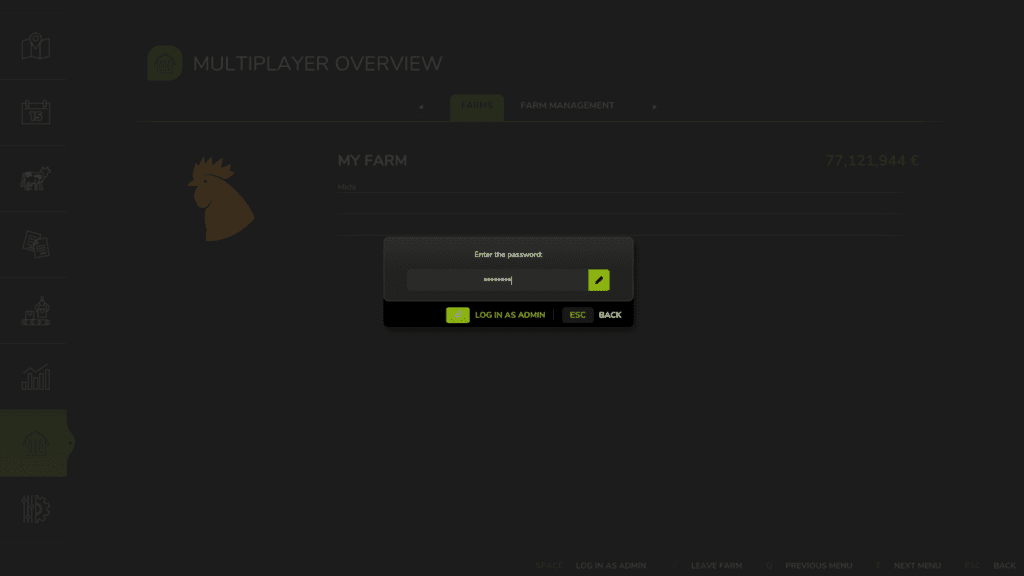Screen dimensions: 1024x576
Task: Switch to the Farms tab
Action: click(x=477, y=106)
